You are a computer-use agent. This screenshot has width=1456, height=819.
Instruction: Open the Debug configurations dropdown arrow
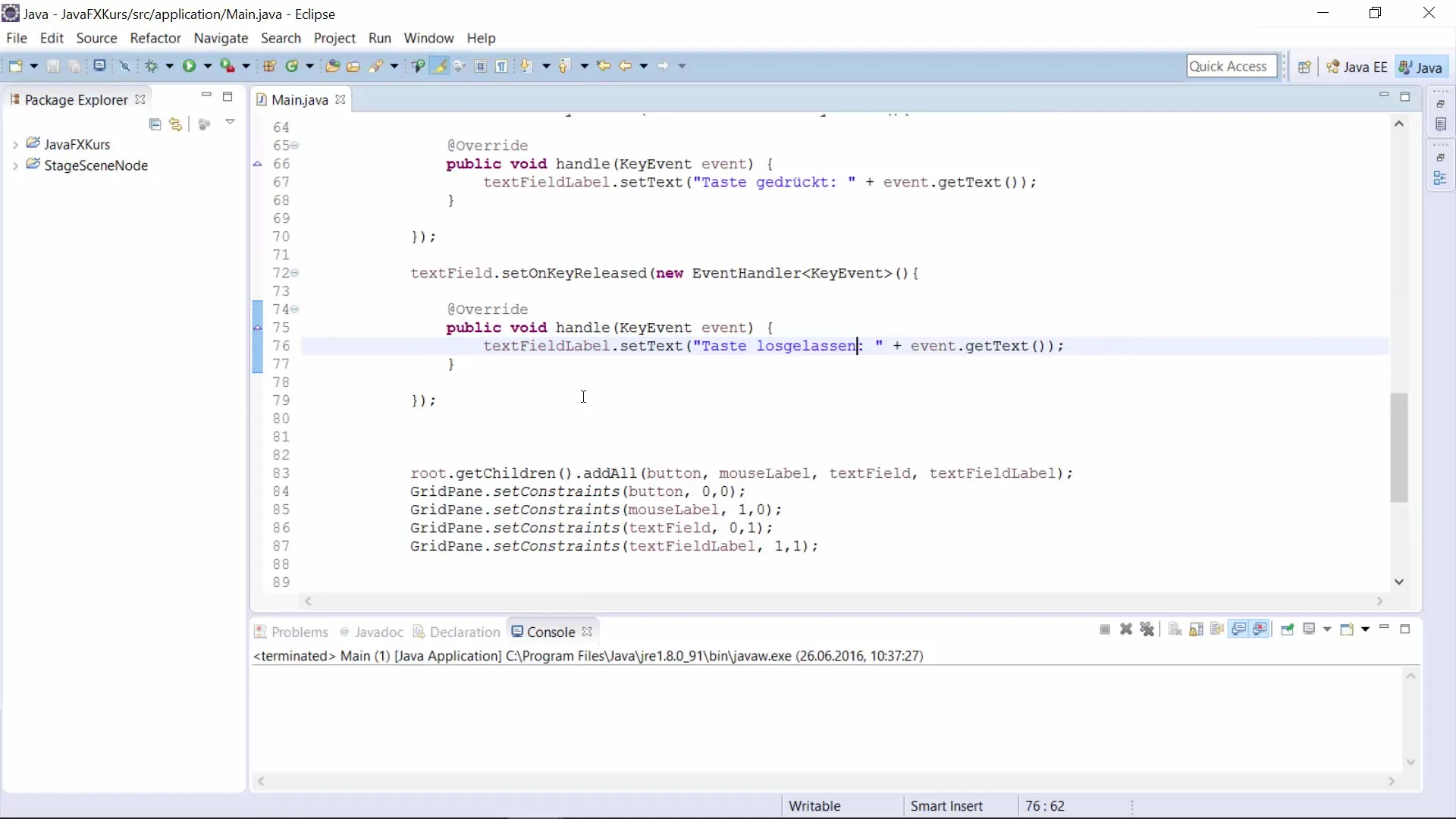[x=169, y=66]
